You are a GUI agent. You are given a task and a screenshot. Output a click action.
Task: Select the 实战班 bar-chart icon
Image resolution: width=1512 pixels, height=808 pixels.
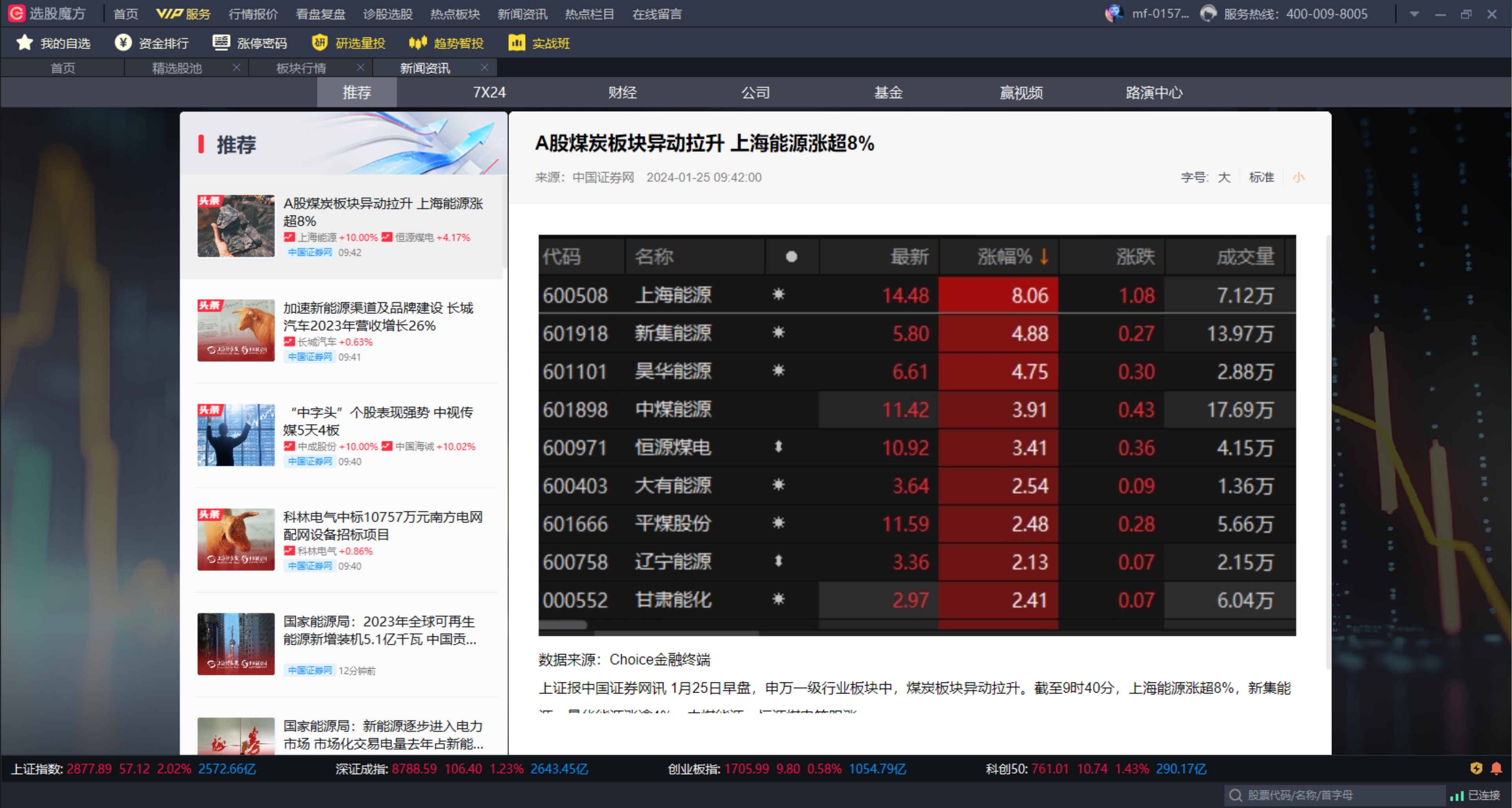(517, 42)
